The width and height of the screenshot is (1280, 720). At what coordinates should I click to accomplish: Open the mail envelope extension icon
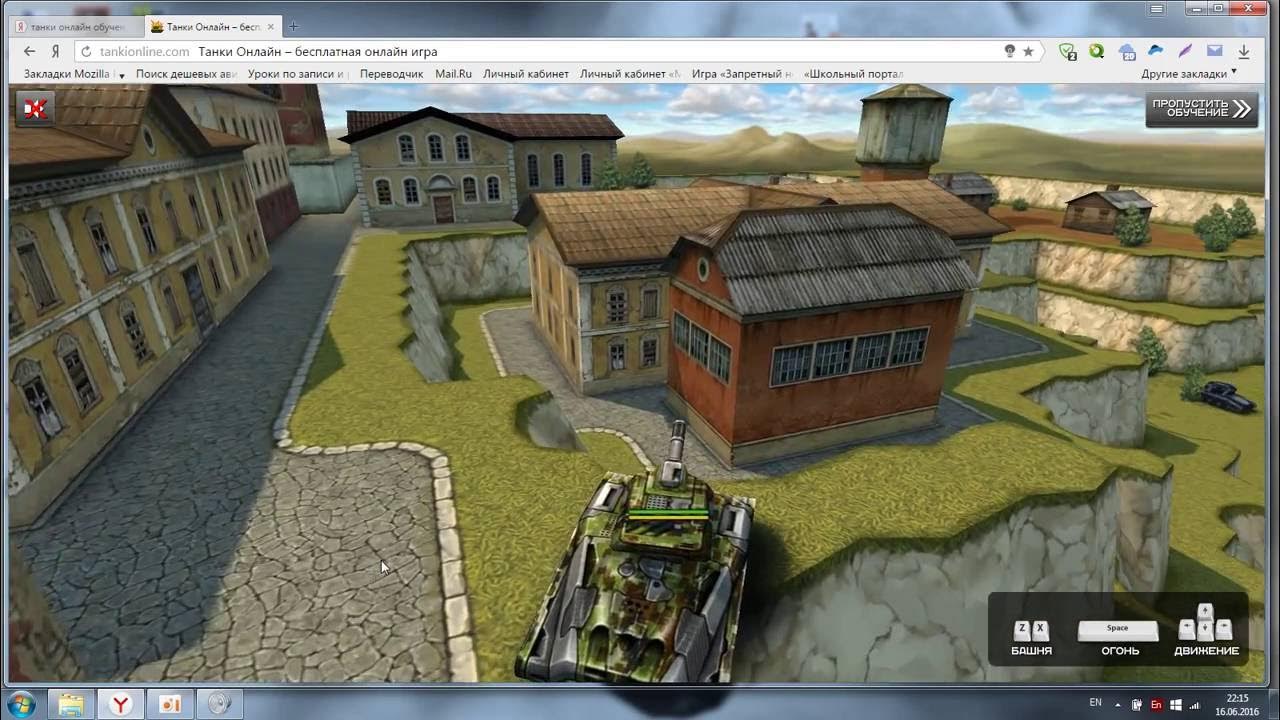tap(1214, 51)
